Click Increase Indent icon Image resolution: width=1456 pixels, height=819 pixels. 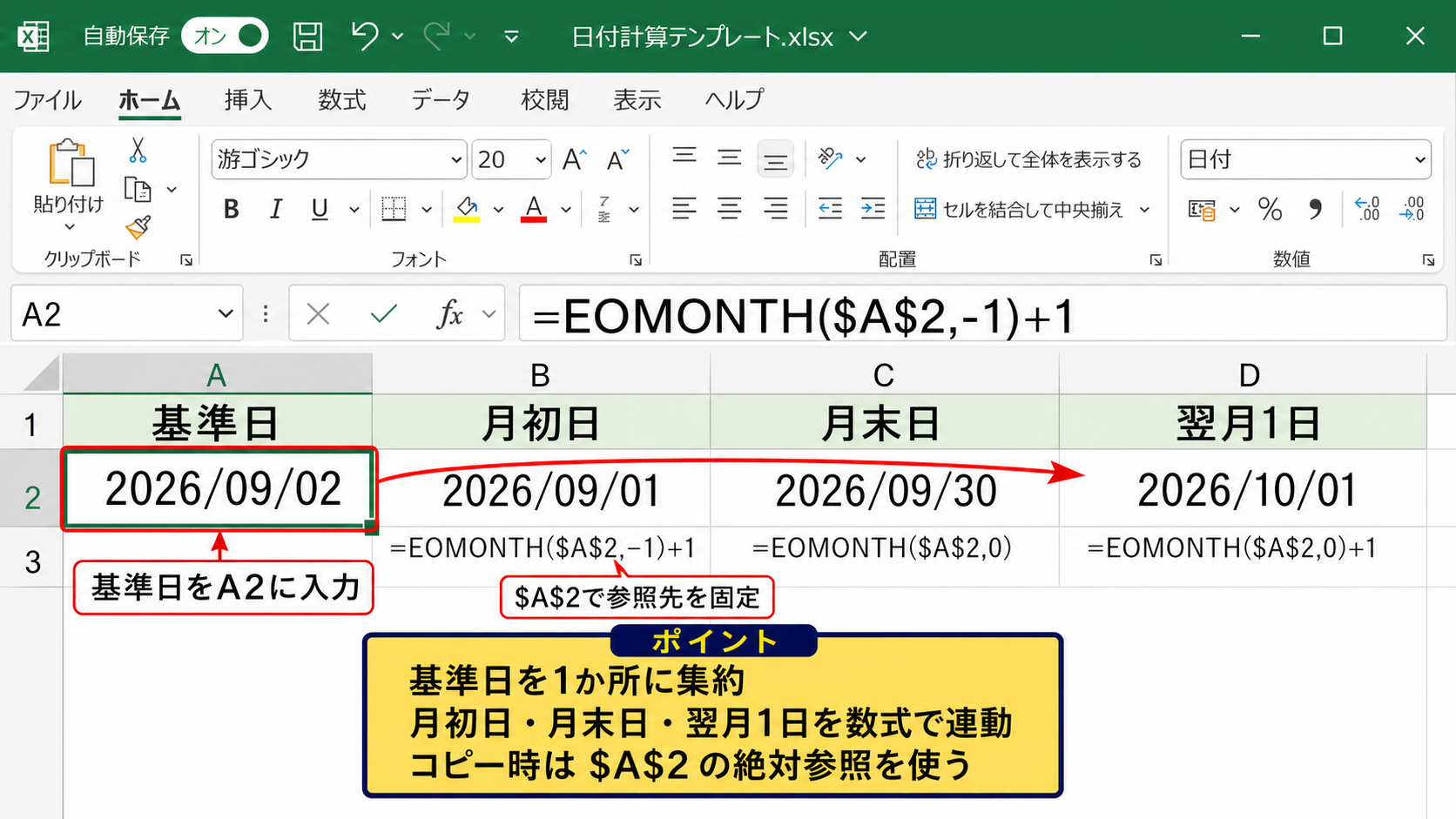tap(873, 209)
